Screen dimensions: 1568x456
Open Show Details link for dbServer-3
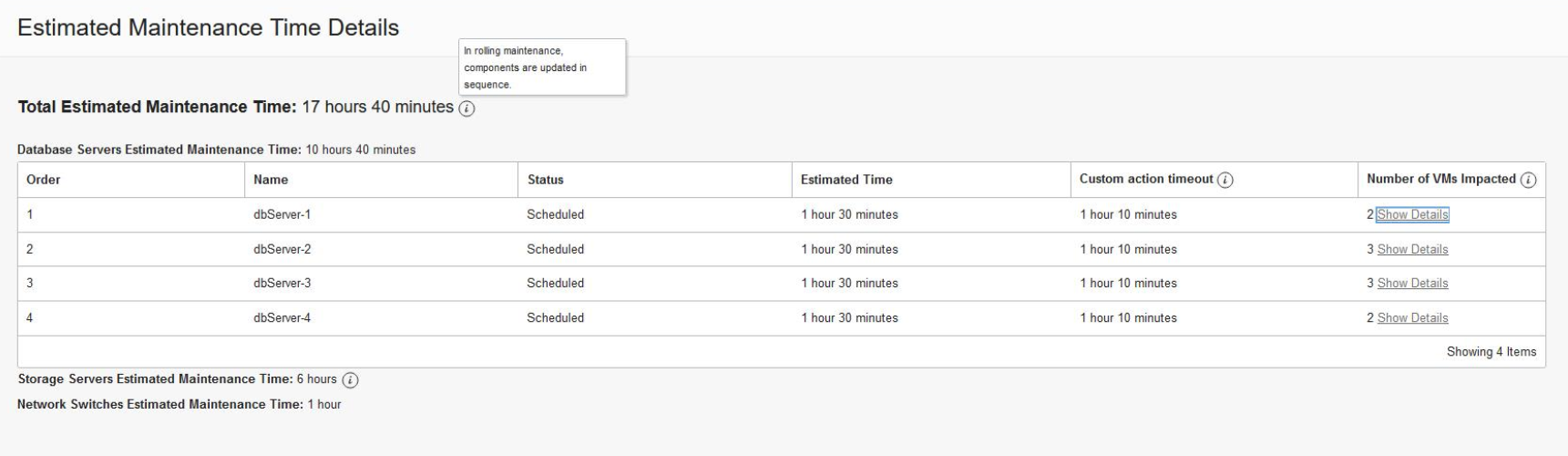coord(1412,284)
